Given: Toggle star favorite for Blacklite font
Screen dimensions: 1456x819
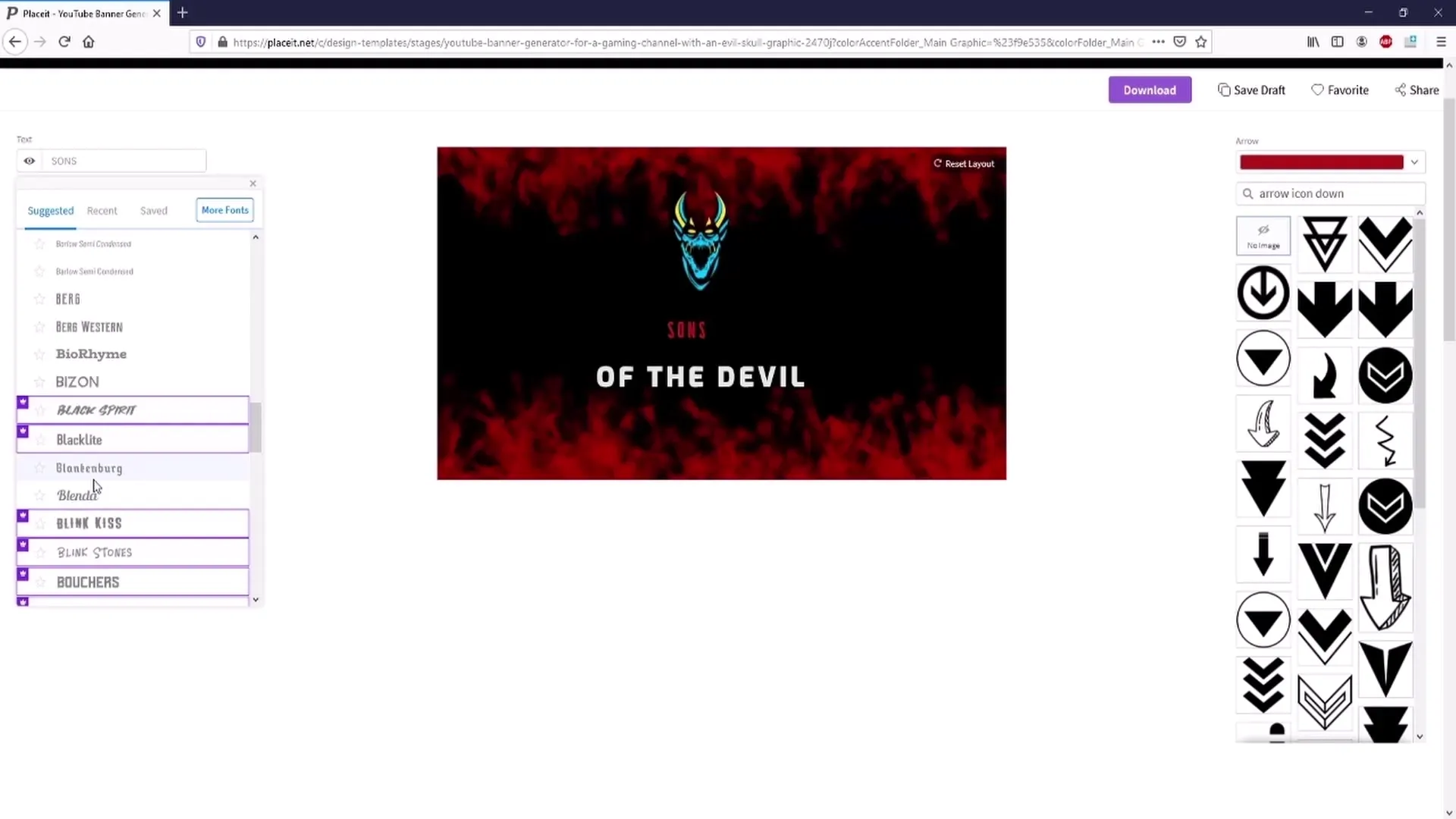Looking at the screenshot, I should (x=42, y=440).
